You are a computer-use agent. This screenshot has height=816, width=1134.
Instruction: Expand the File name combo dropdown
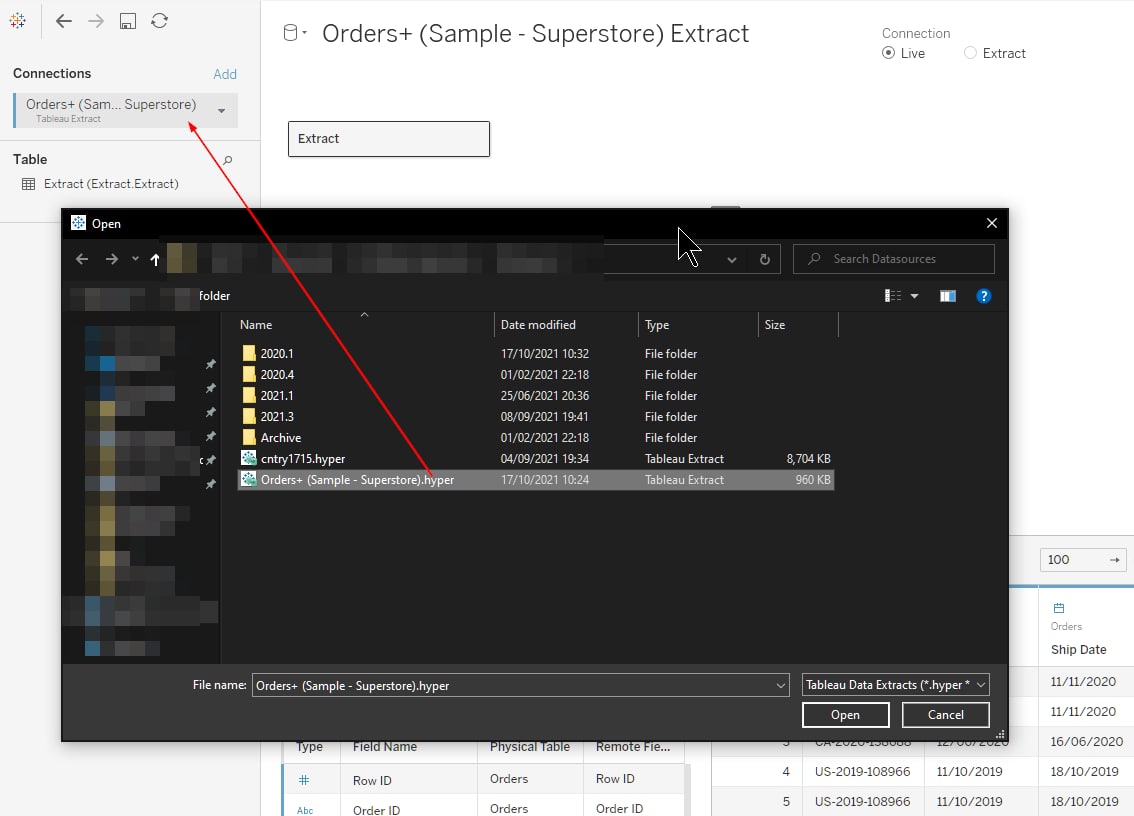click(x=780, y=685)
